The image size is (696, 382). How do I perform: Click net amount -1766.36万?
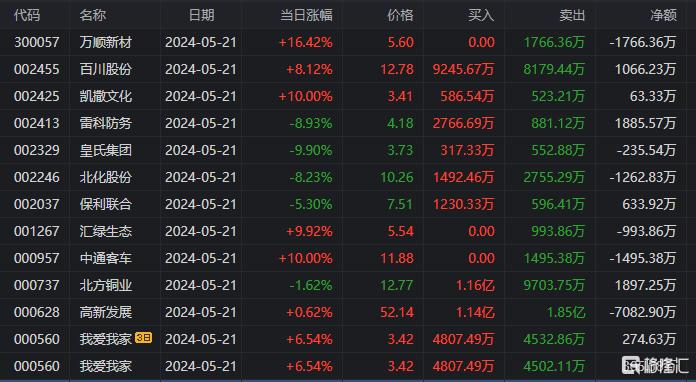[x=643, y=42]
